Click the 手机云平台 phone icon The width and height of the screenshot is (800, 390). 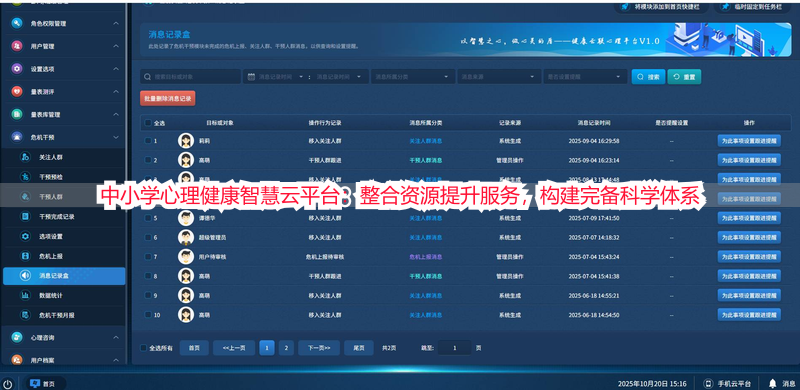[x=708, y=383]
